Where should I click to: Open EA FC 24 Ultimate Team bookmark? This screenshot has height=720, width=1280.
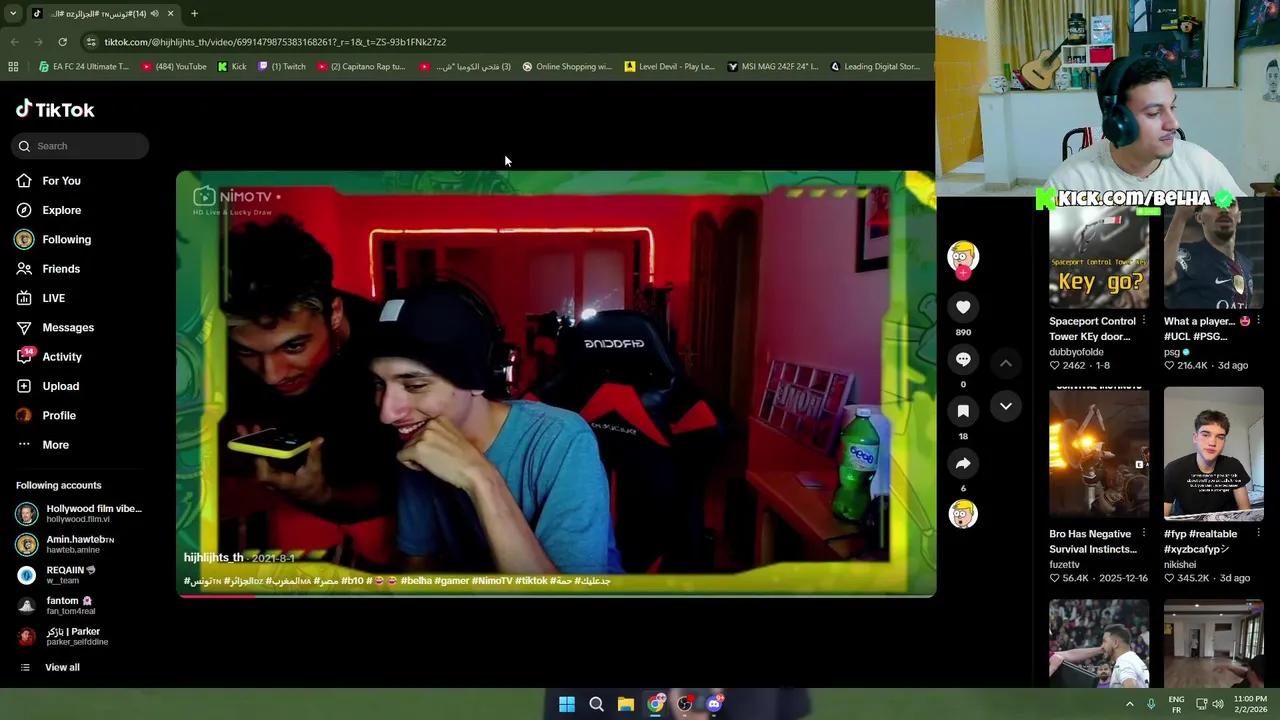84,67
